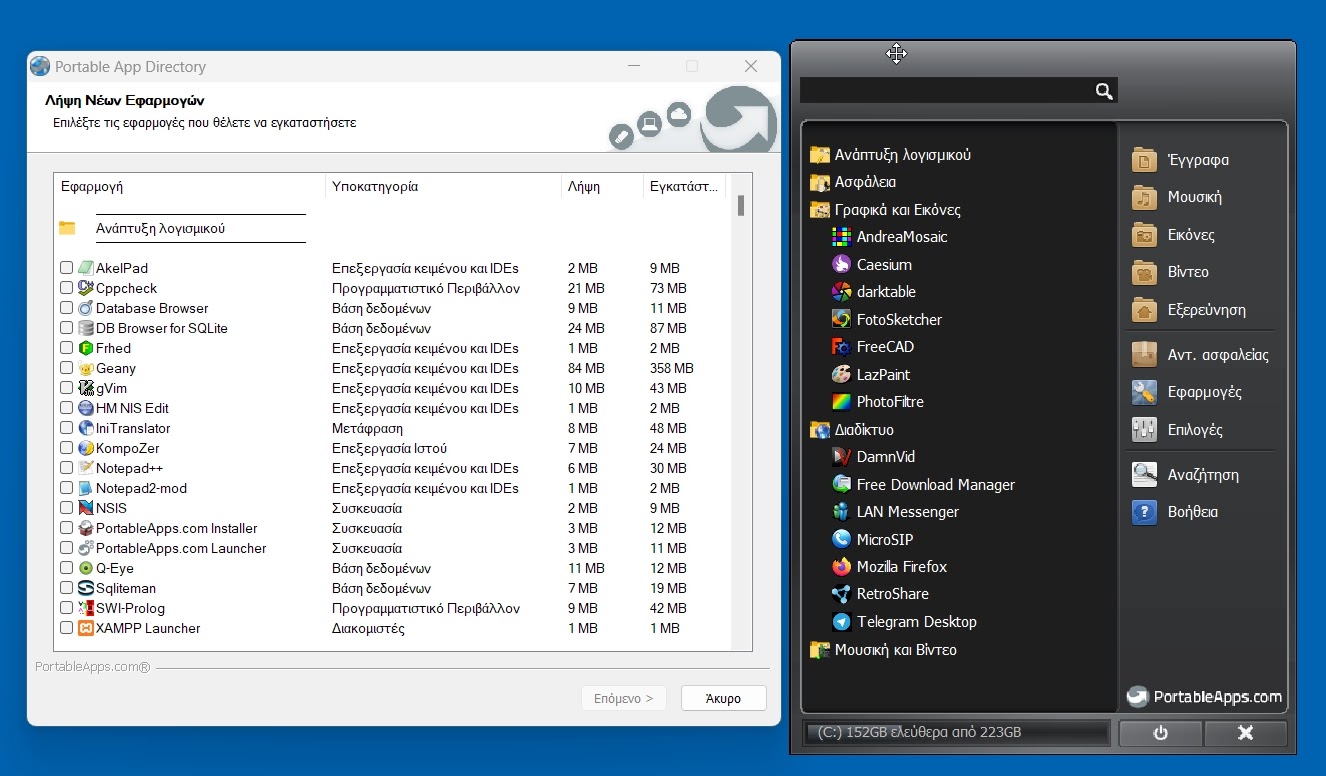This screenshot has width=1326, height=776.
Task: Launch DamnVid
Action: tap(872, 457)
